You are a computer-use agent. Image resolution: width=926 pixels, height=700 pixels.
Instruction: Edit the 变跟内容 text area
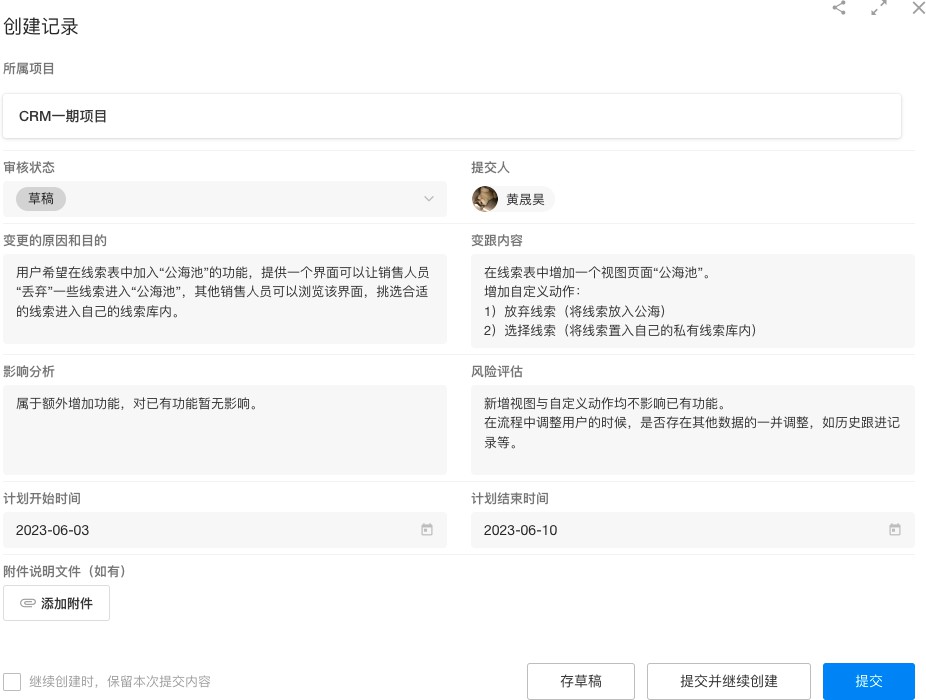[692, 298]
